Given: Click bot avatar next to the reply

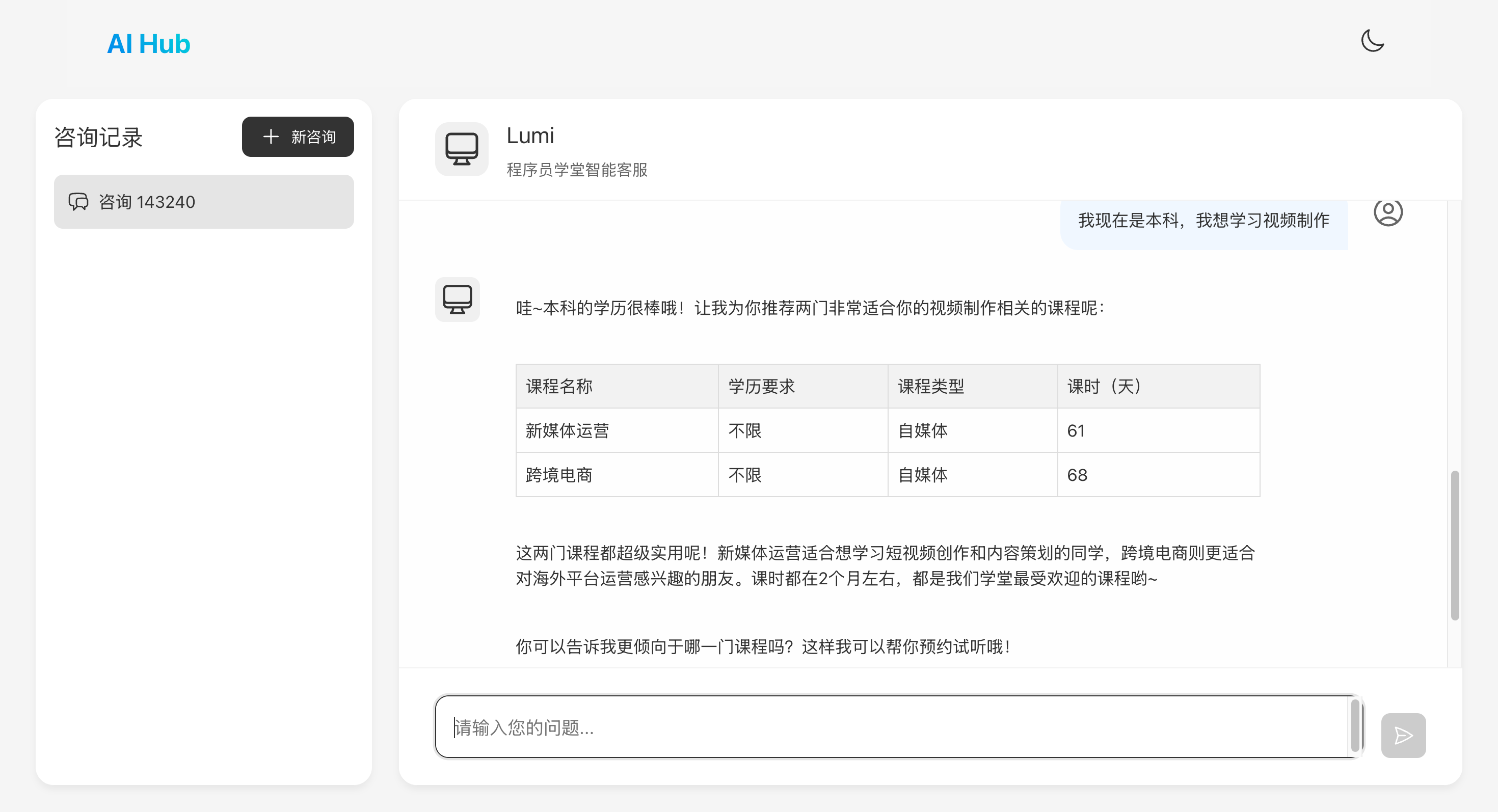Looking at the screenshot, I should point(457,300).
